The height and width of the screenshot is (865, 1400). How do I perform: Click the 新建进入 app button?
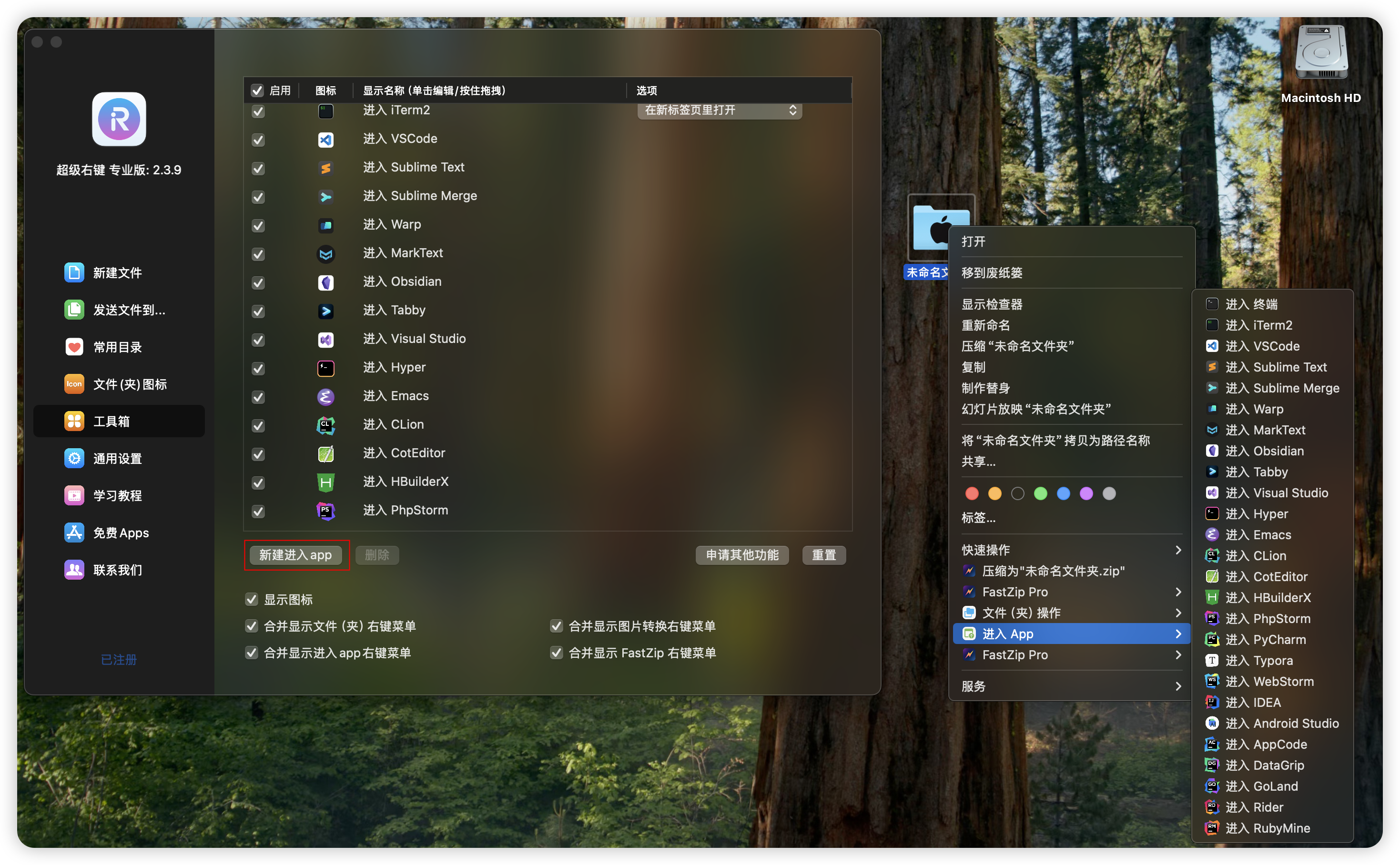pyautogui.click(x=295, y=555)
